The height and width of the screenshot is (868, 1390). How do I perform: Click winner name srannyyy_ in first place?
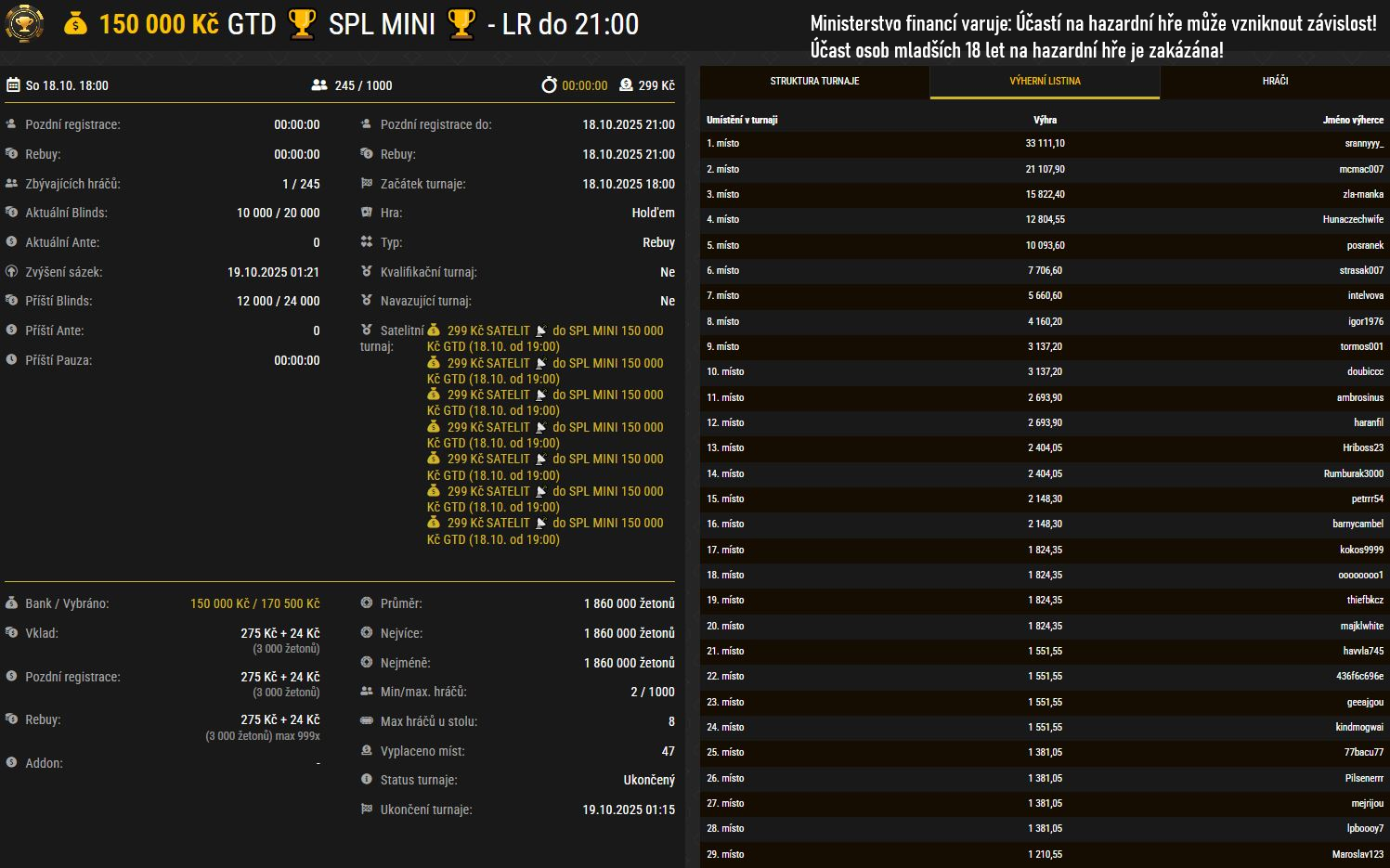click(1363, 144)
